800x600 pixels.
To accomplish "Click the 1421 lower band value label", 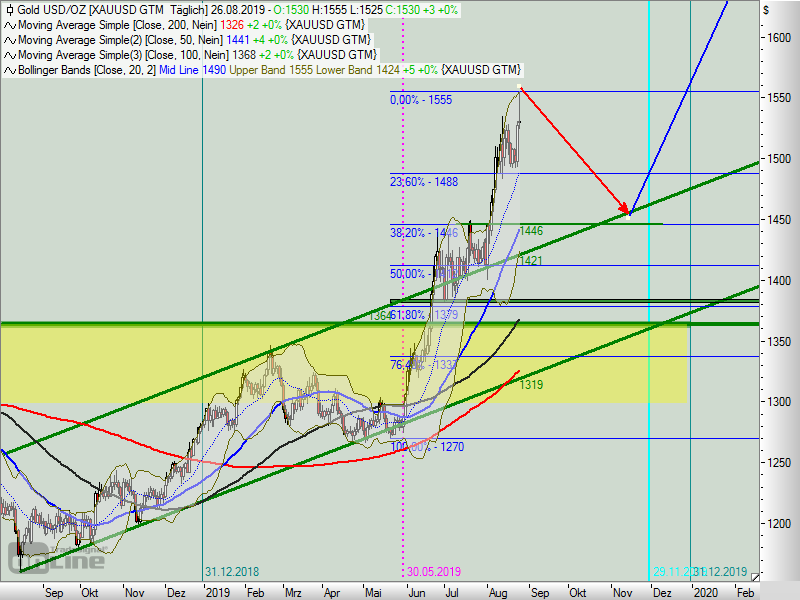I will click(531, 261).
